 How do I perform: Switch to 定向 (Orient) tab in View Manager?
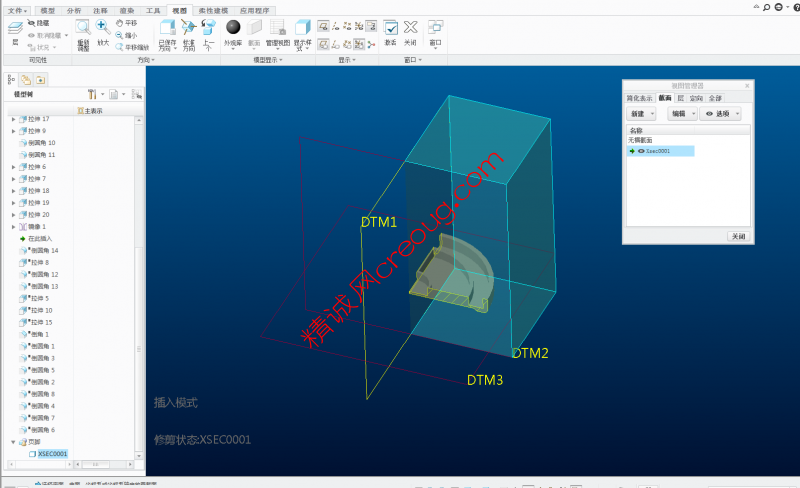pyautogui.click(x=696, y=98)
